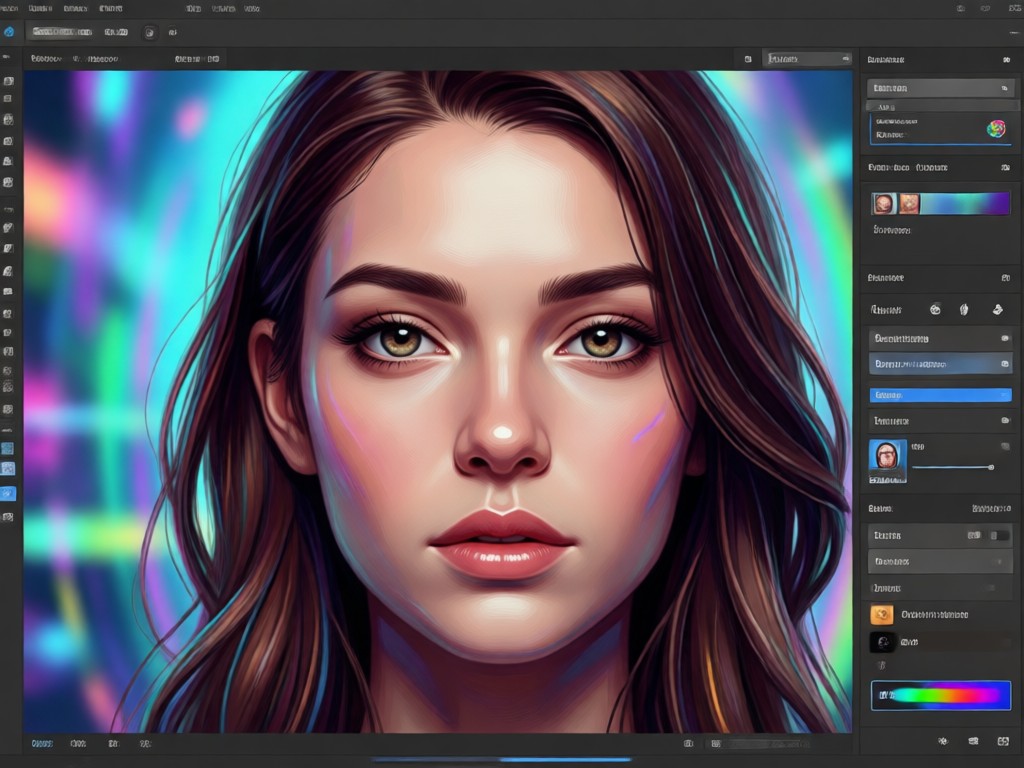The image size is (1024, 768).
Task: Click the black rounded icon in right panel
Action: pyautogui.click(x=882, y=642)
